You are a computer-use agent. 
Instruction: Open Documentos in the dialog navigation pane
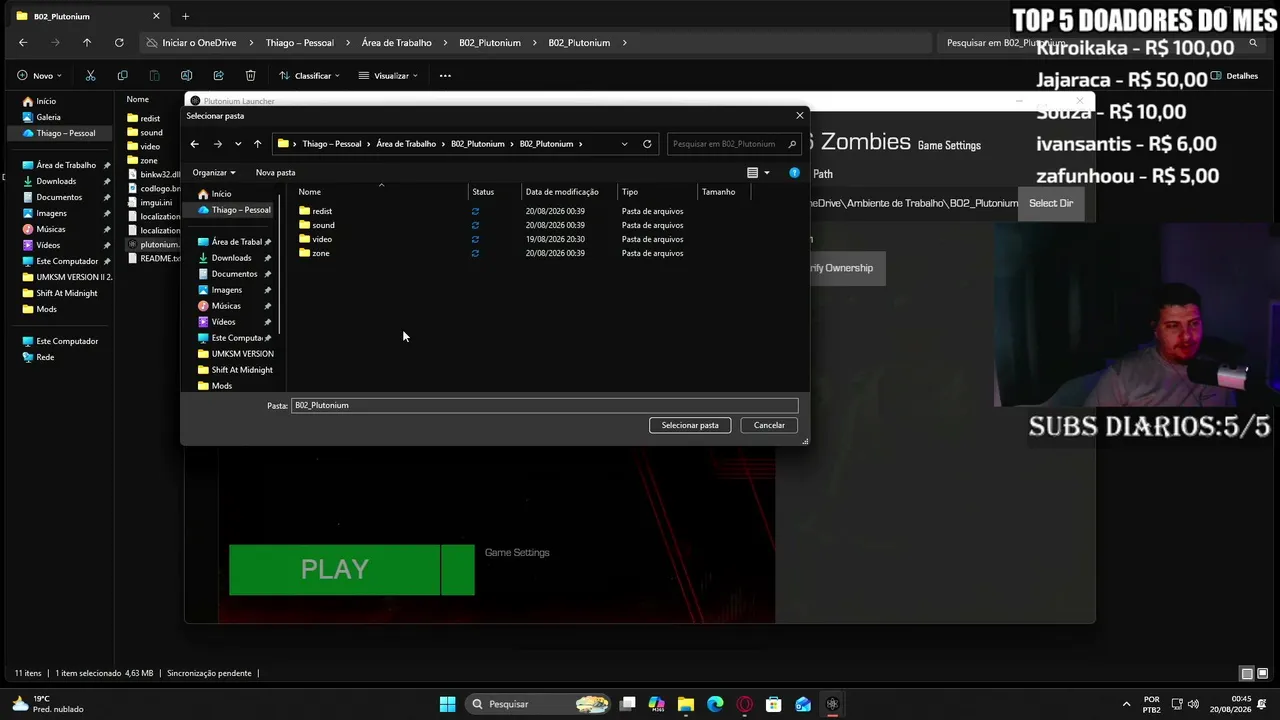234,274
